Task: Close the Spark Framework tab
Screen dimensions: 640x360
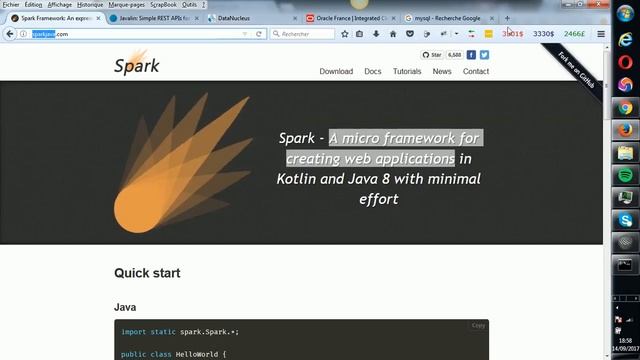Action: (98, 18)
